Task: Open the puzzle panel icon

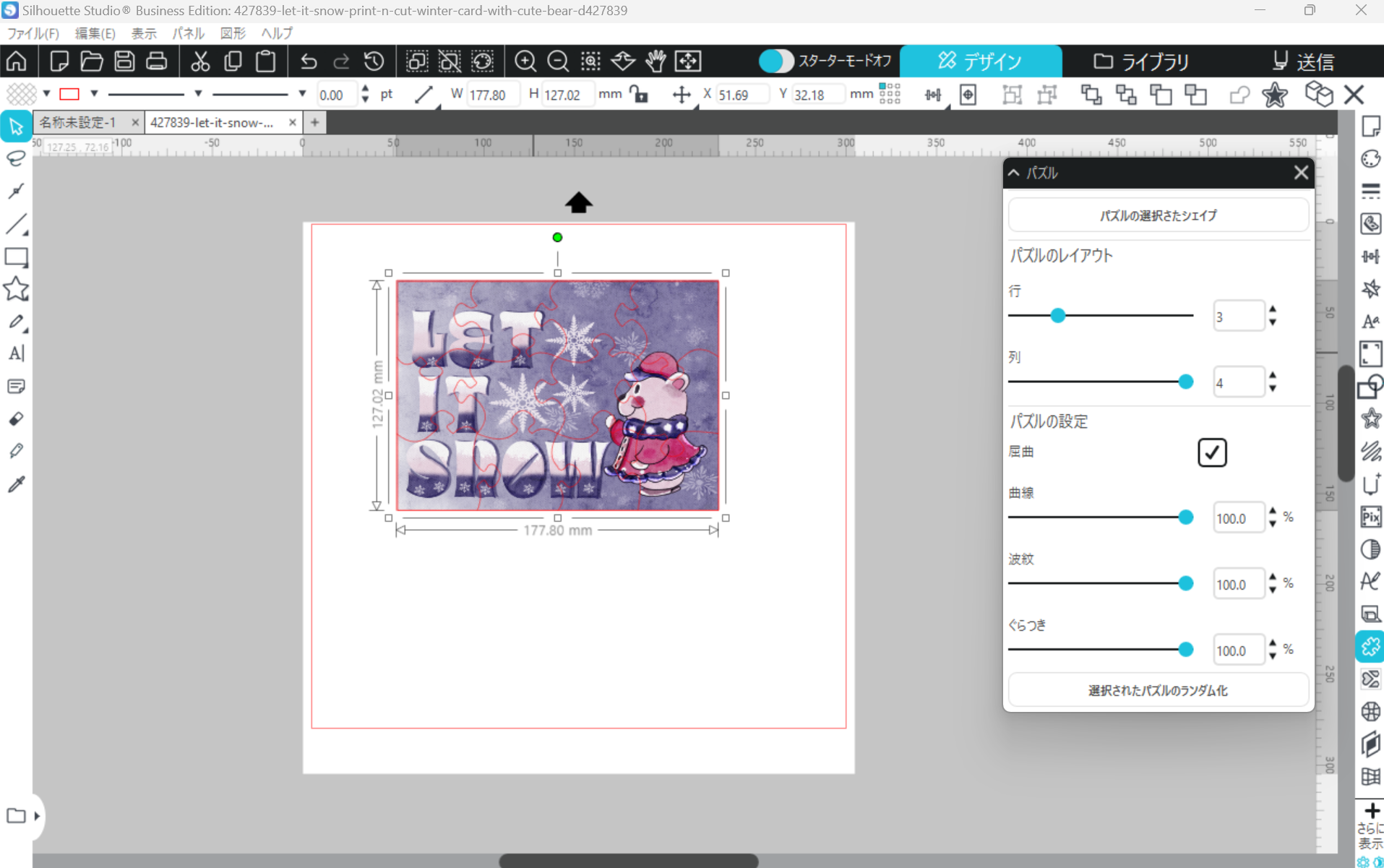Action: point(1370,646)
